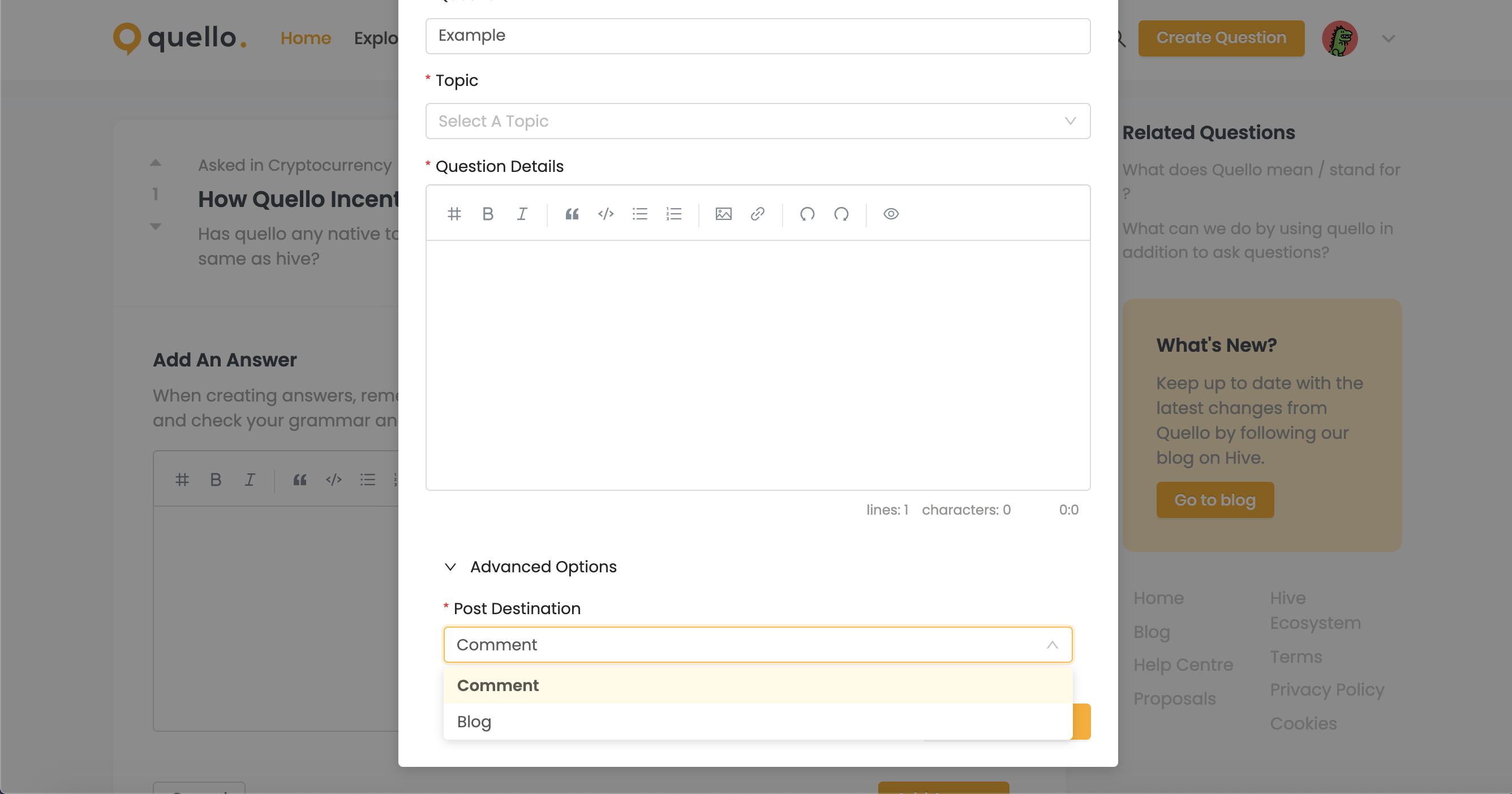Viewport: 1512px width, 794px height.
Task: Click the question title field containing Example
Action: pyautogui.click(x=758, y=36)
